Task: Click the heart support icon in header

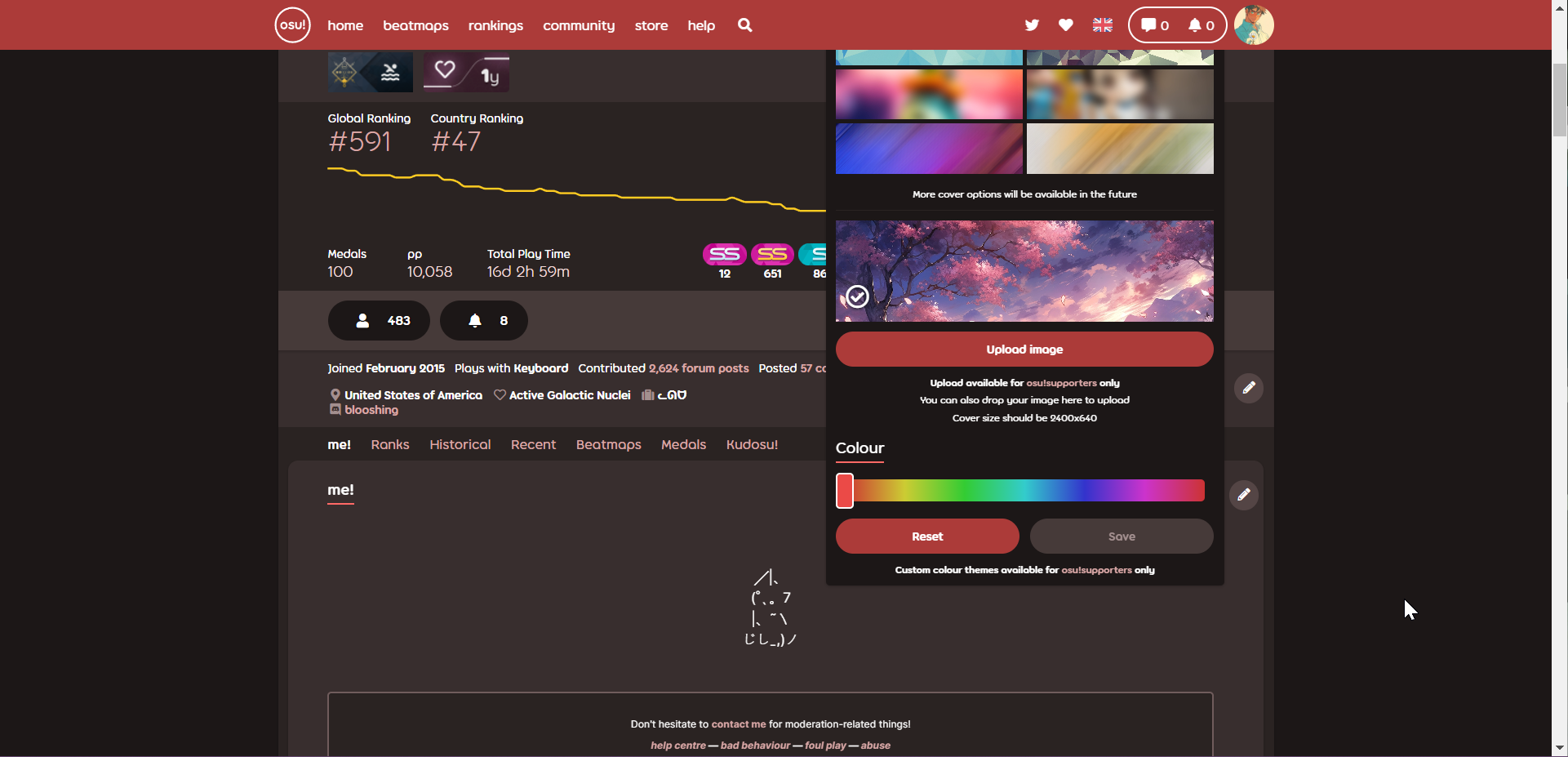Action: click(x=1066, y=25)
